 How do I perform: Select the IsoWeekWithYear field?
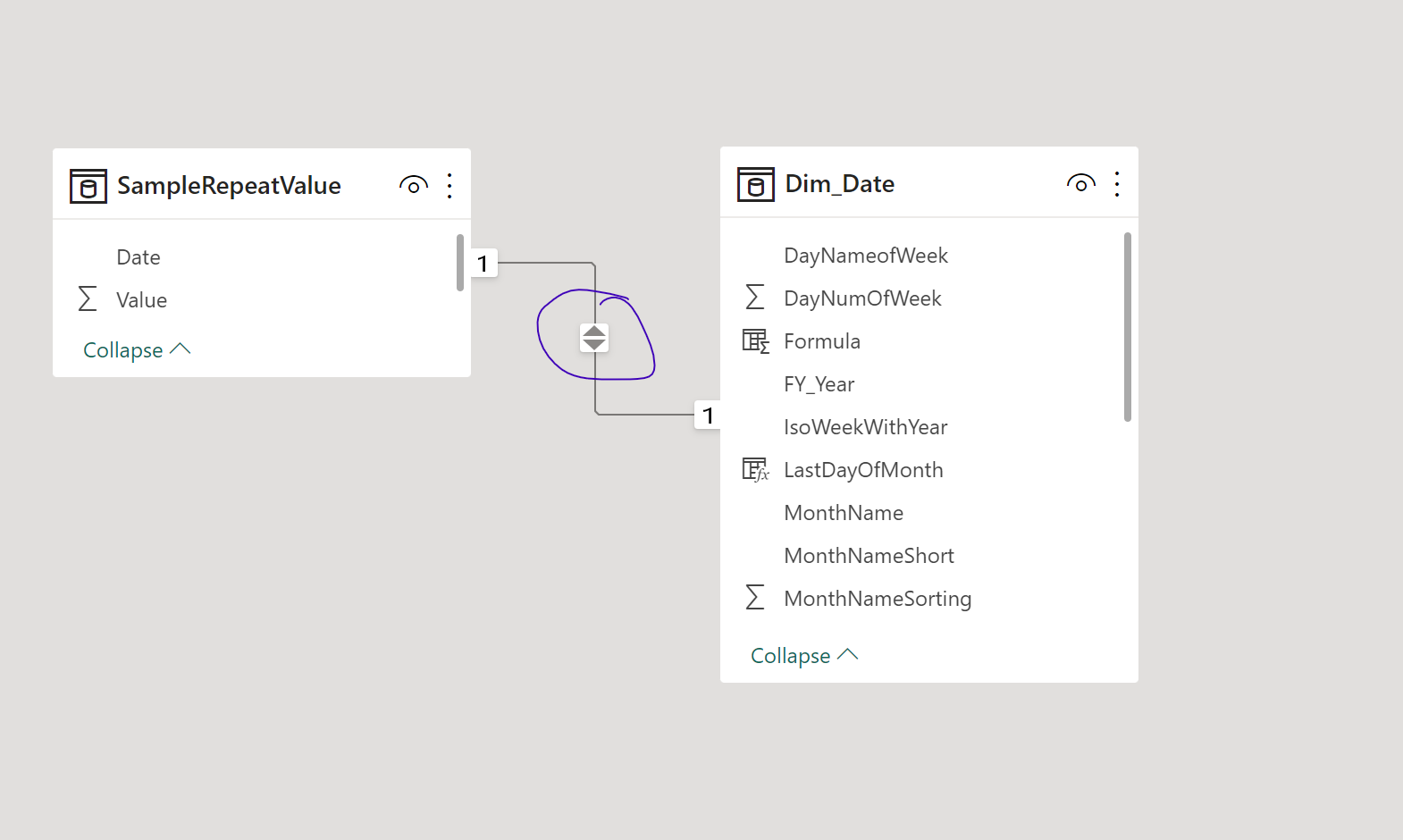pos(866,427)
